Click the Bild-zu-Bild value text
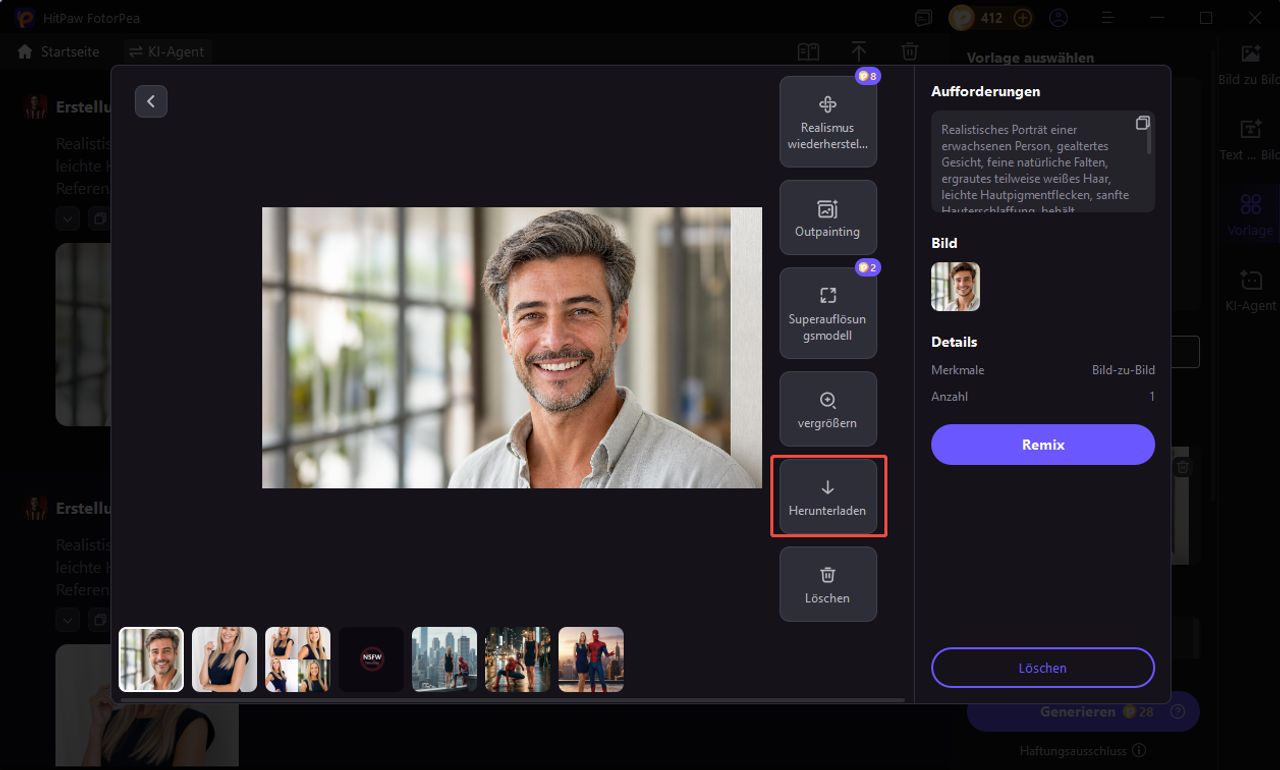The width and height of the screenshot is (1280, 770). (1123, 370)
